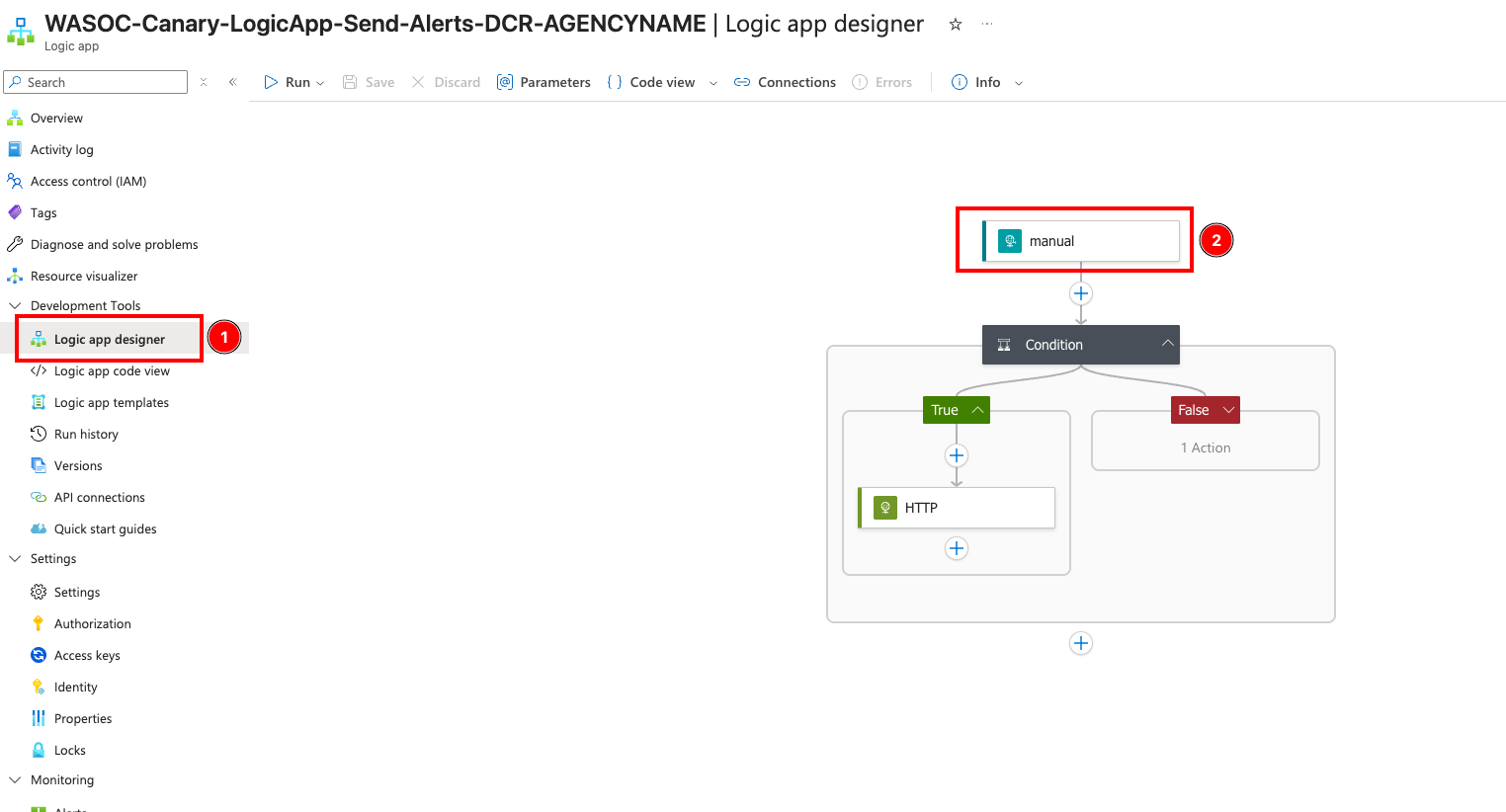1506x812 pixels.
Task: Select the API connections sidebar item
Action: (x=100, y=497)
